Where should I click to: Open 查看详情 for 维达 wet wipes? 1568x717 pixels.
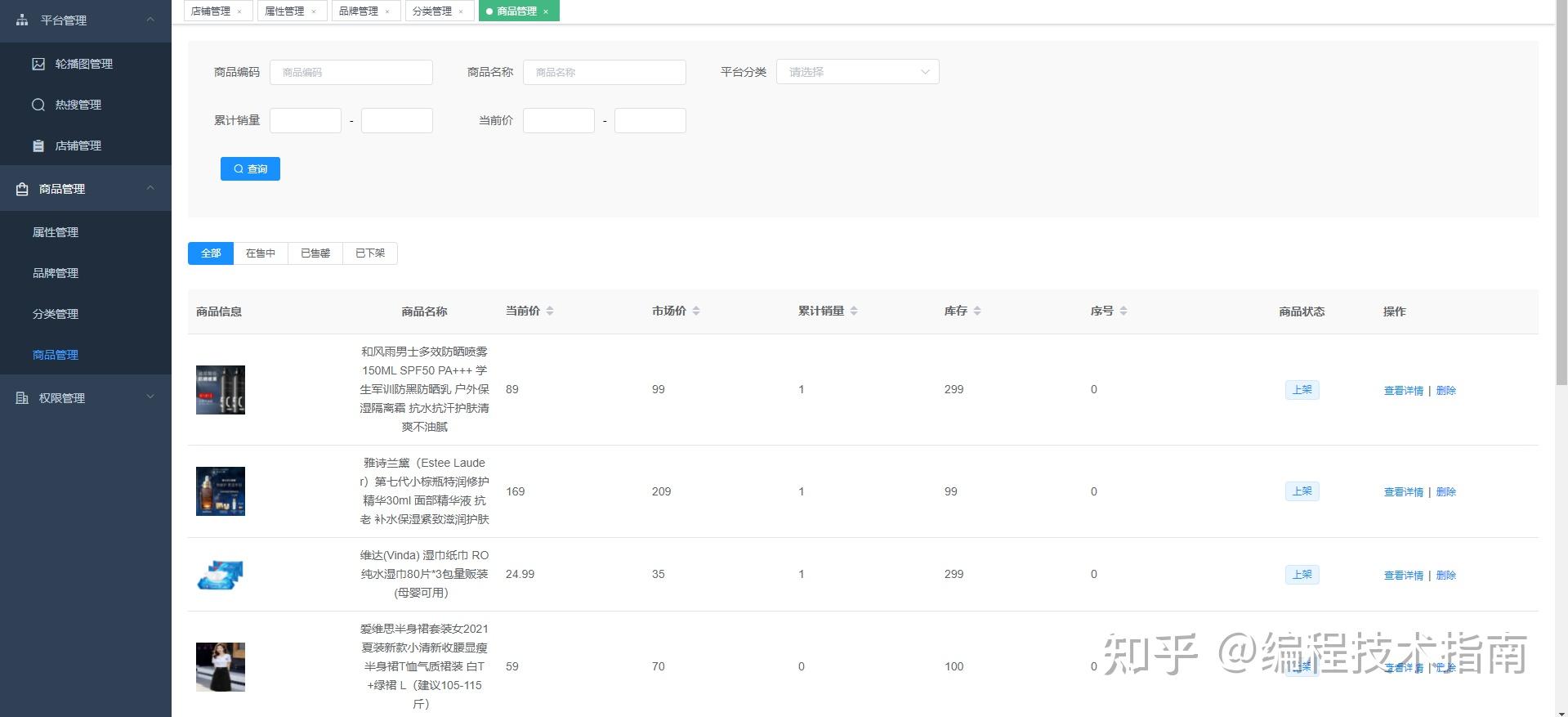[x=1403, y=576]
